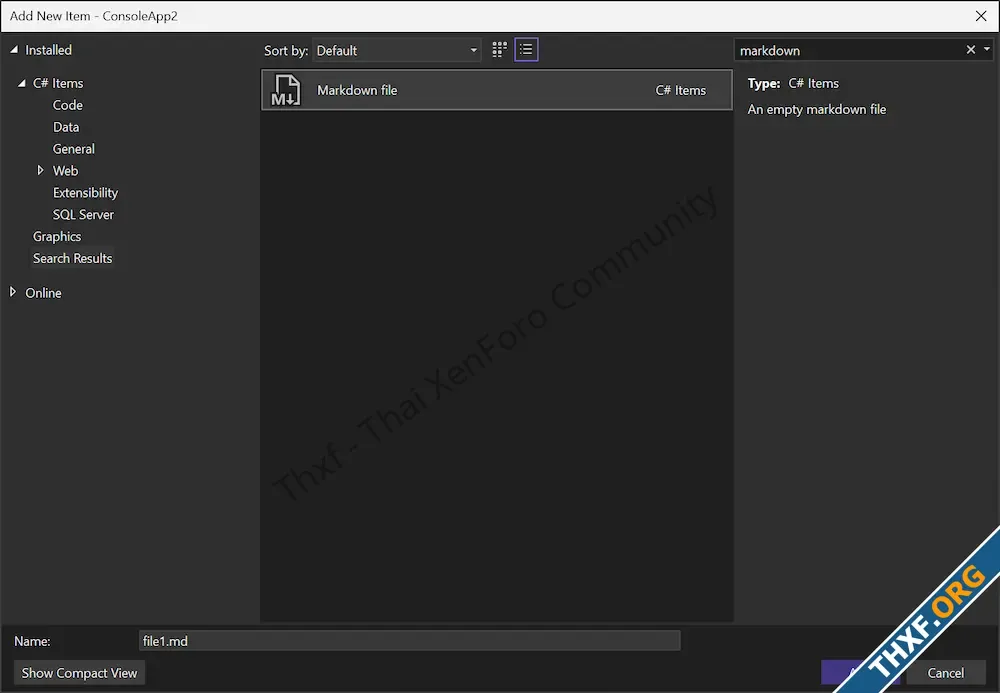The width and height of the screenshot is (1000, 693).
Task: Select the Markdown file template icon
Action: tap(286, 90)
